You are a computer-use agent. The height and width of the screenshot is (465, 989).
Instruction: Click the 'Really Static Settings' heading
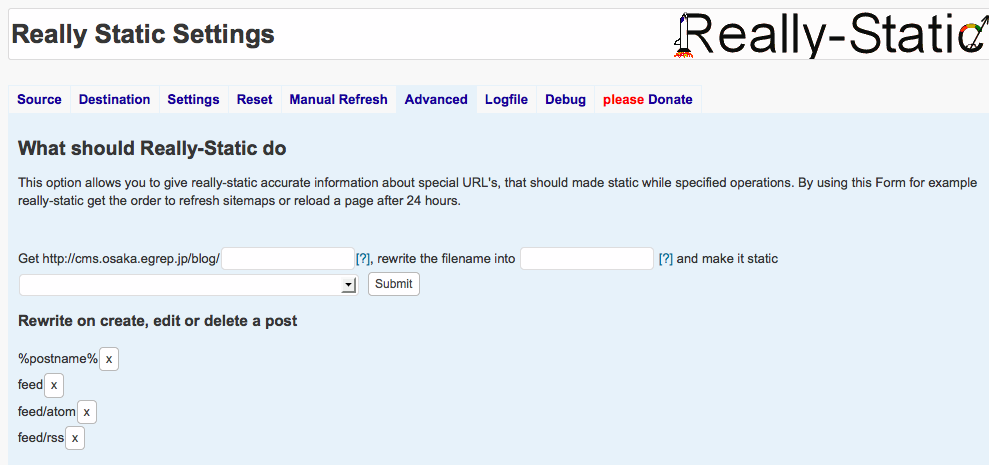pos(143,34)
